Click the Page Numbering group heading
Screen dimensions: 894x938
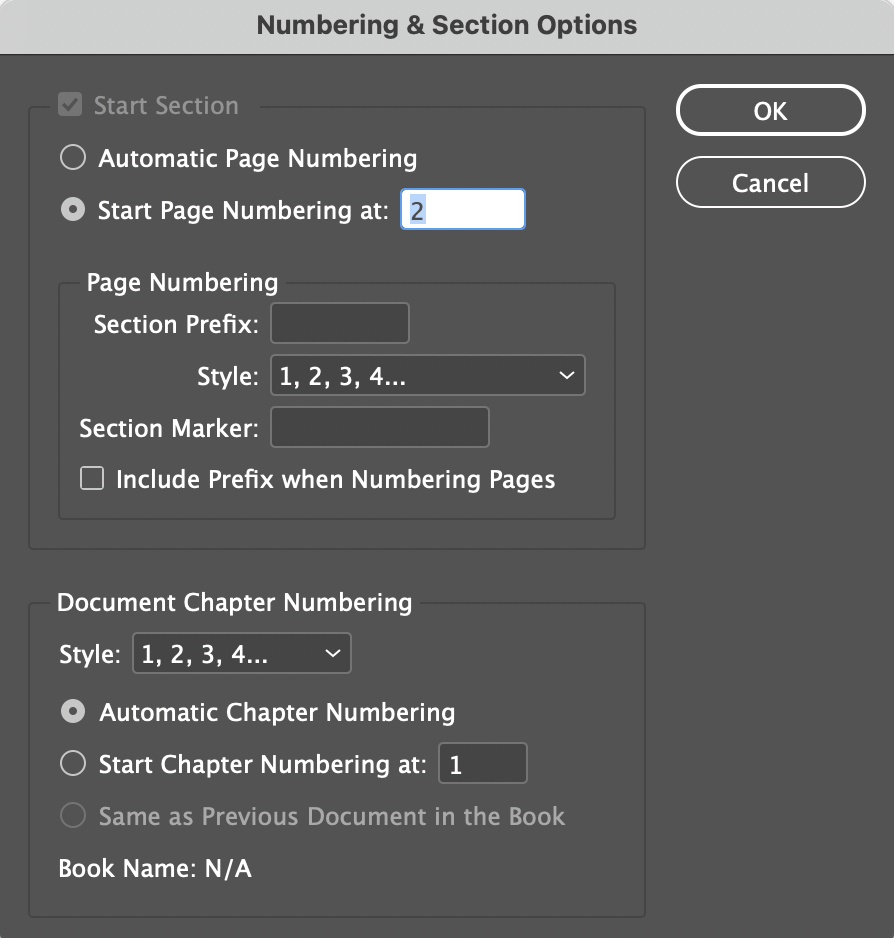pyautogui.click(x=182, y=283)
